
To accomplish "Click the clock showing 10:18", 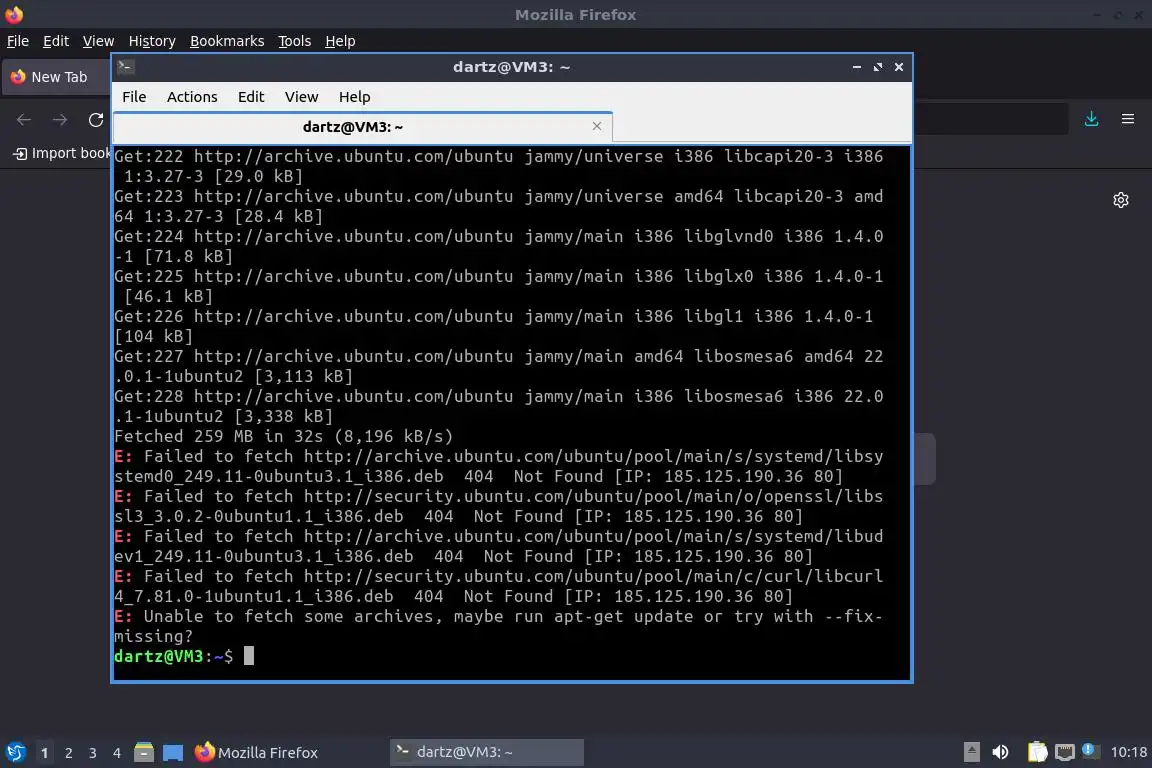I will click(x=1128, y=752).
